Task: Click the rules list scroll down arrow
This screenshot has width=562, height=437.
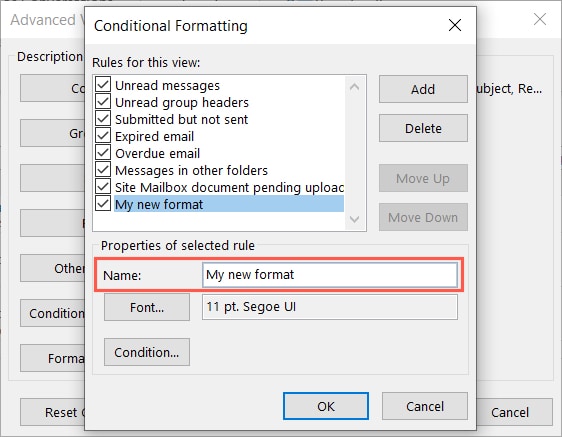Action: pyautogui.click(x=354, y=219)
